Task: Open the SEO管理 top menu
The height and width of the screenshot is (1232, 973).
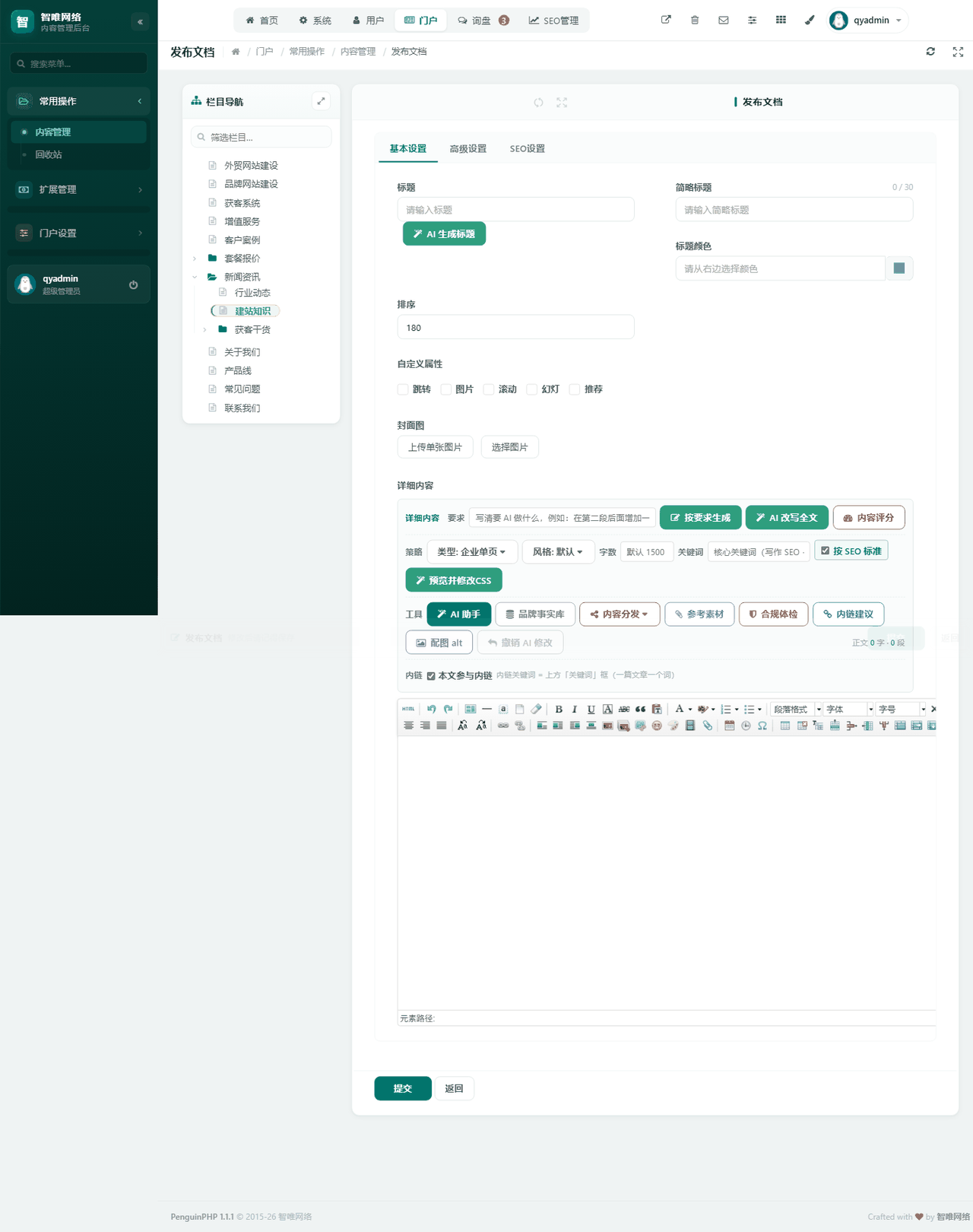Action: (553, 21)
